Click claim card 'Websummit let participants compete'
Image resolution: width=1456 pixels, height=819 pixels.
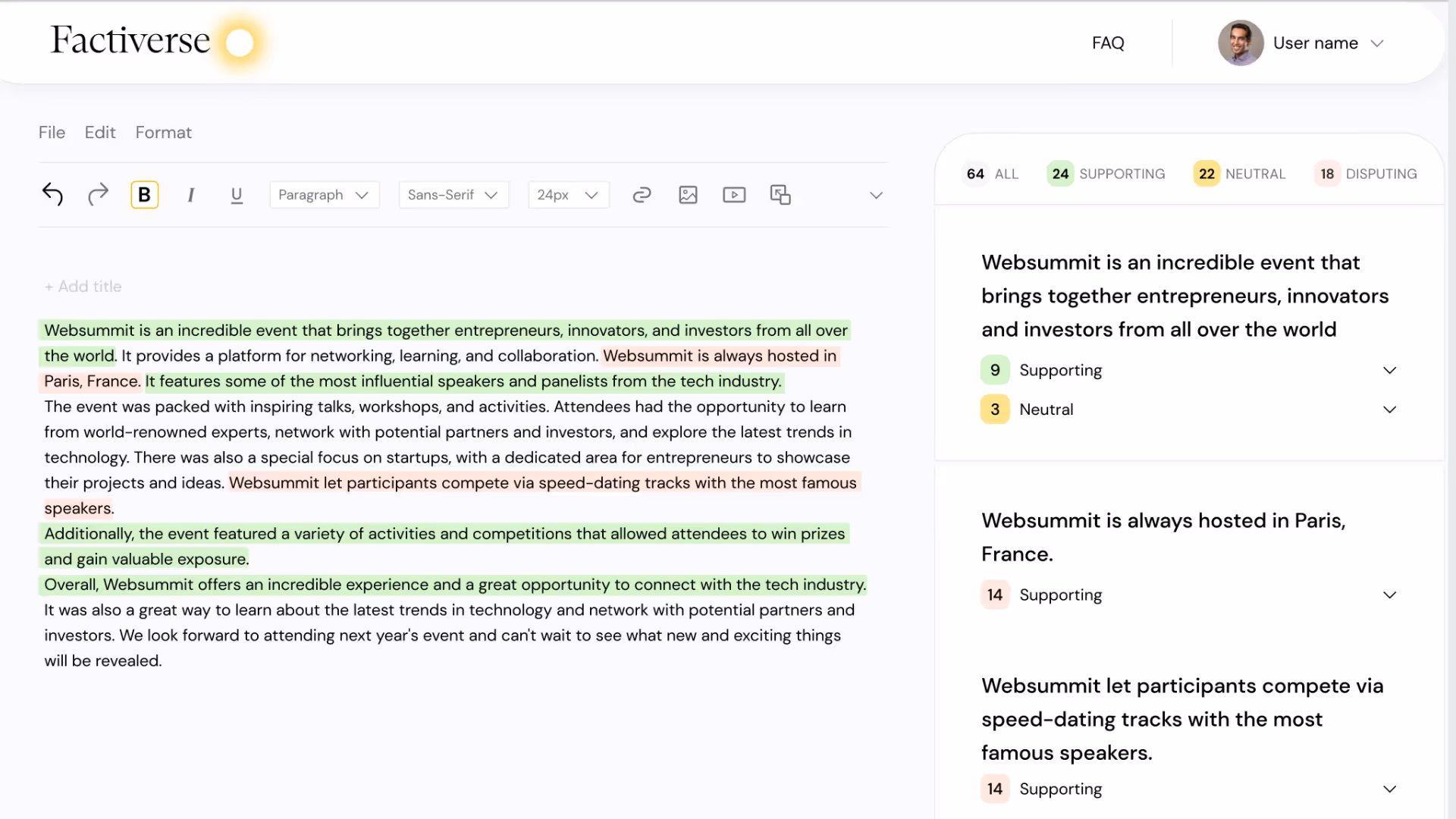coord(1181,719)
